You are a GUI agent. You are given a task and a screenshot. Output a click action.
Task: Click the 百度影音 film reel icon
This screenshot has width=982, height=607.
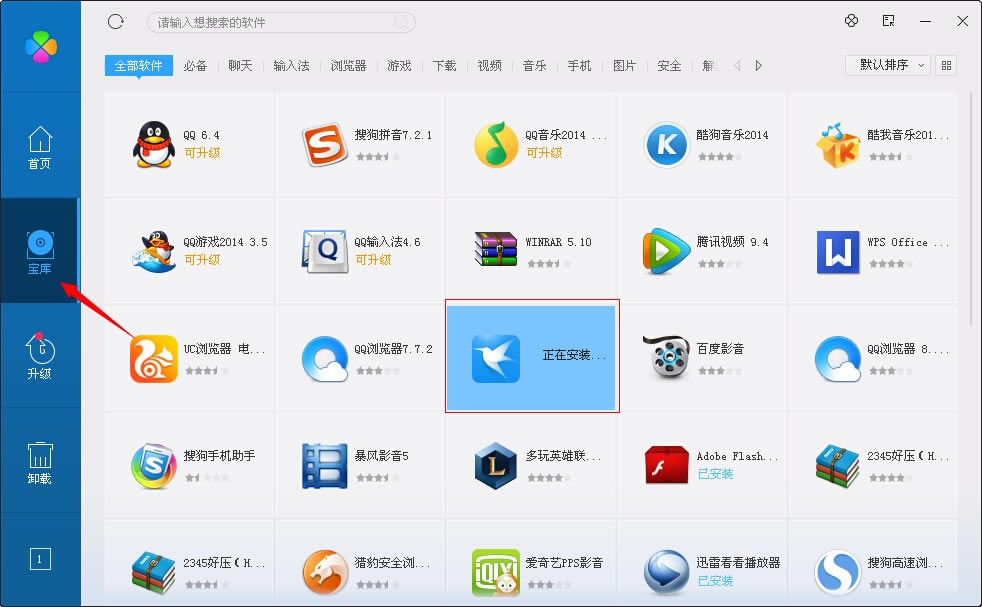[666, 357]
